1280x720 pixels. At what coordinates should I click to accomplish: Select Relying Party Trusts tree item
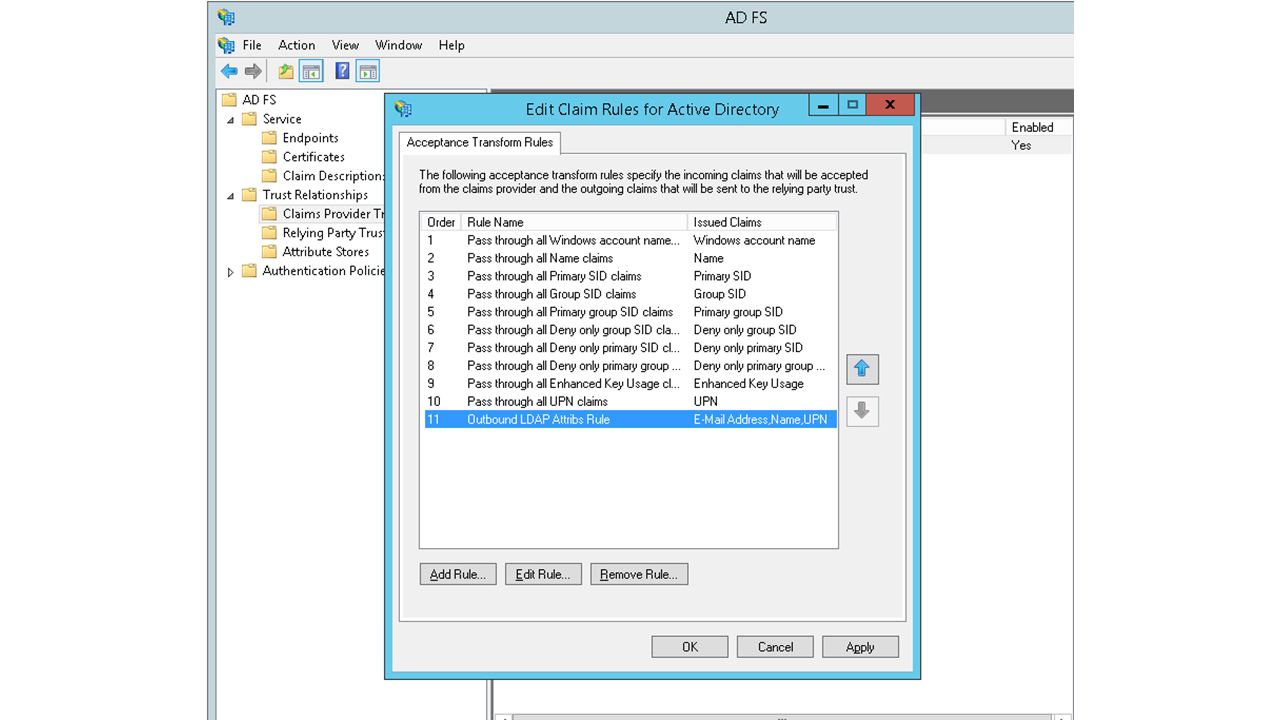pyautogui.click(x=333, y=233)
